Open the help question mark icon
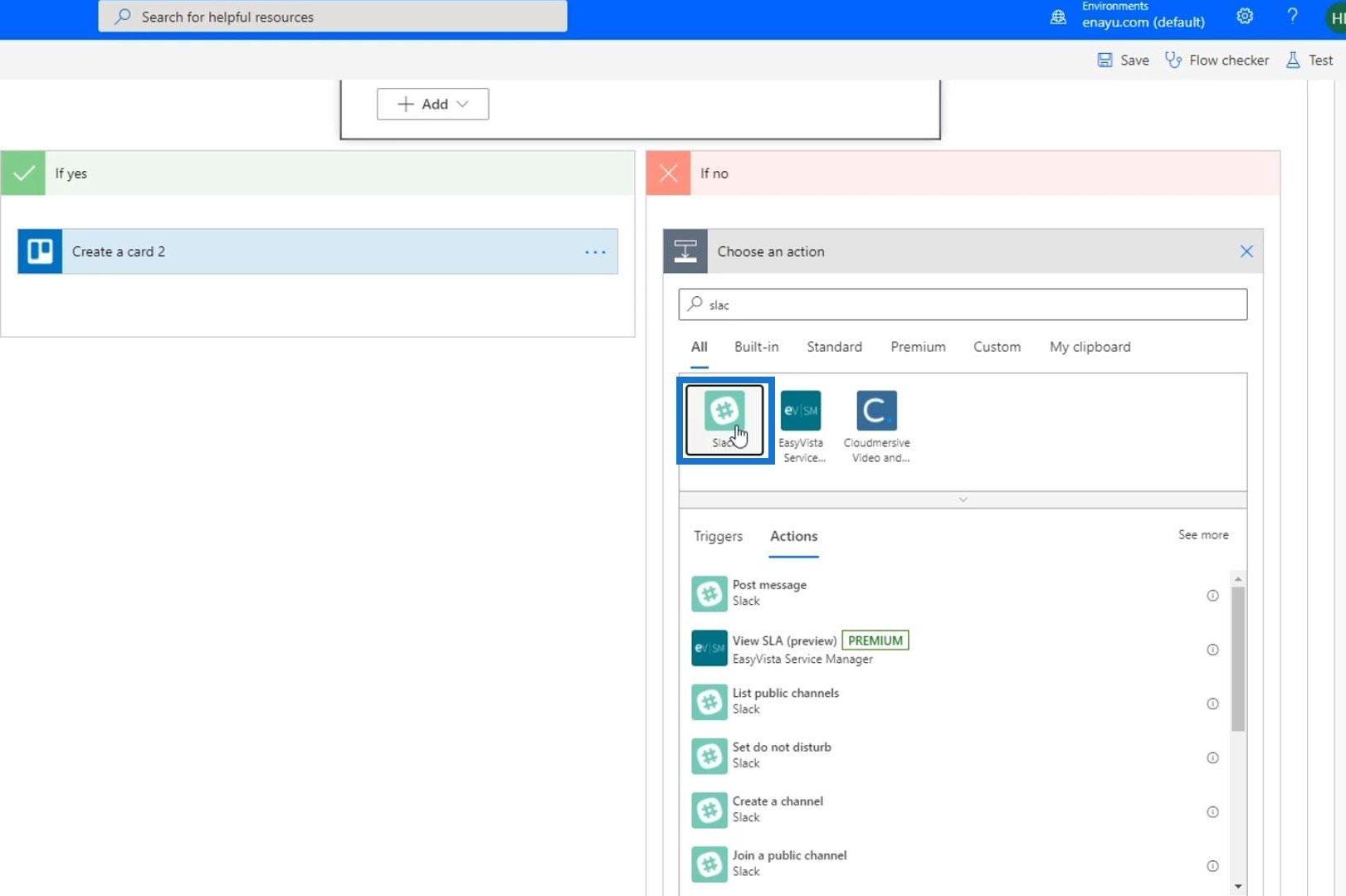1346x896 pixels. 1292,17
